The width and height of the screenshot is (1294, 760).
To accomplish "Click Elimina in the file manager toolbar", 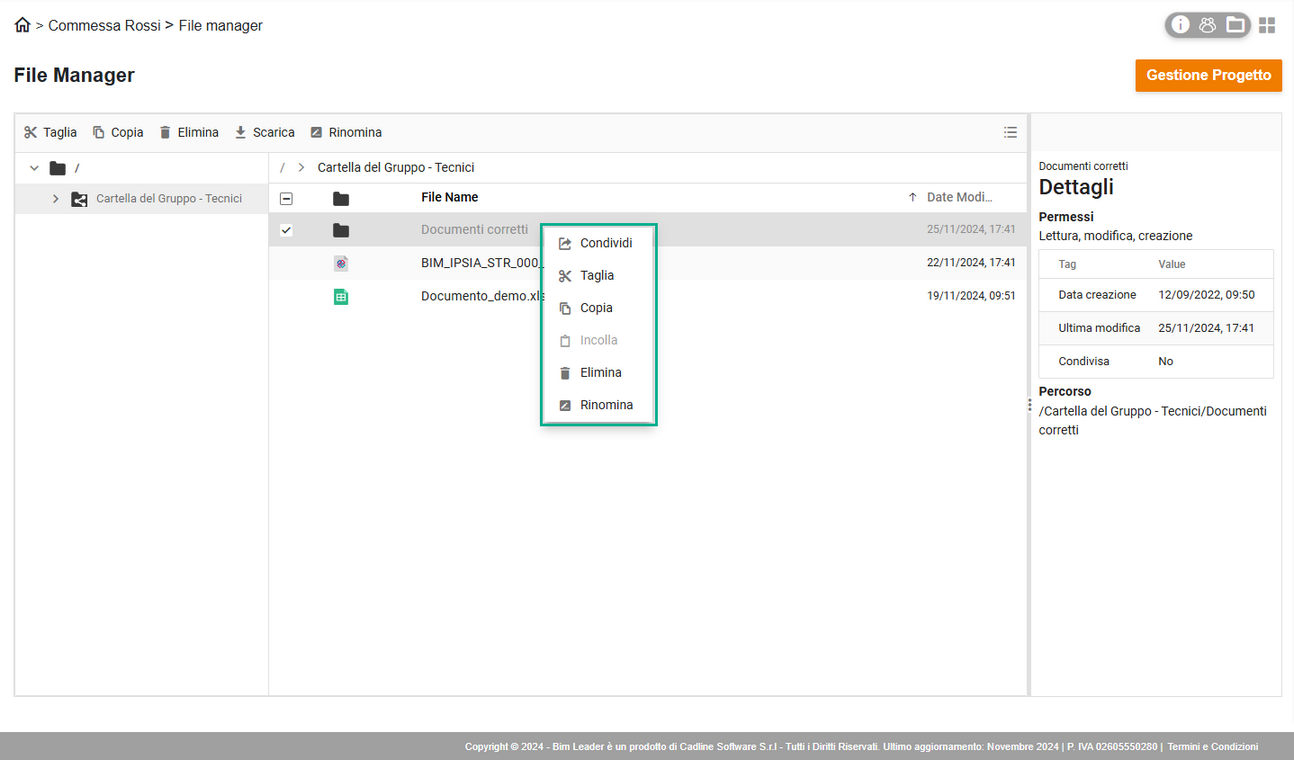I will click(x=189, y=132).
